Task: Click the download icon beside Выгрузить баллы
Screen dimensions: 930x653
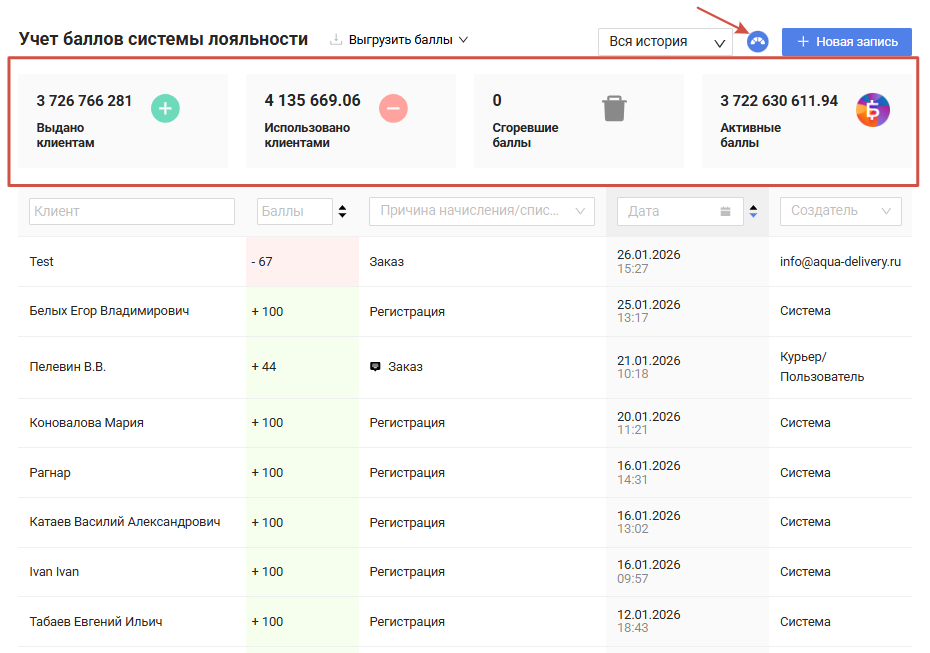Action: pyautogui.click(x=336, y=41)
